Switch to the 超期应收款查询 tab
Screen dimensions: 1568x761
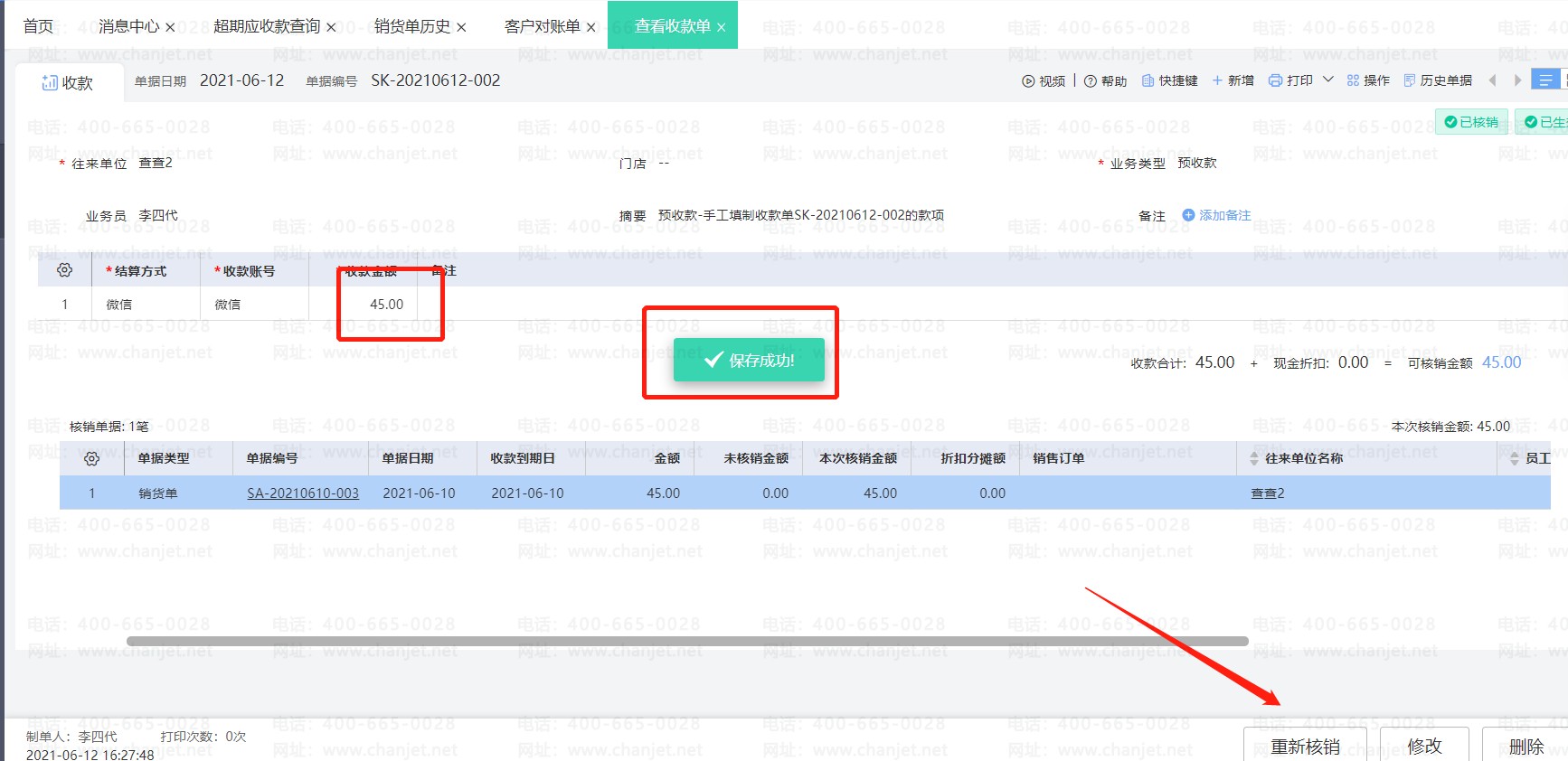(x=267, y=26)
